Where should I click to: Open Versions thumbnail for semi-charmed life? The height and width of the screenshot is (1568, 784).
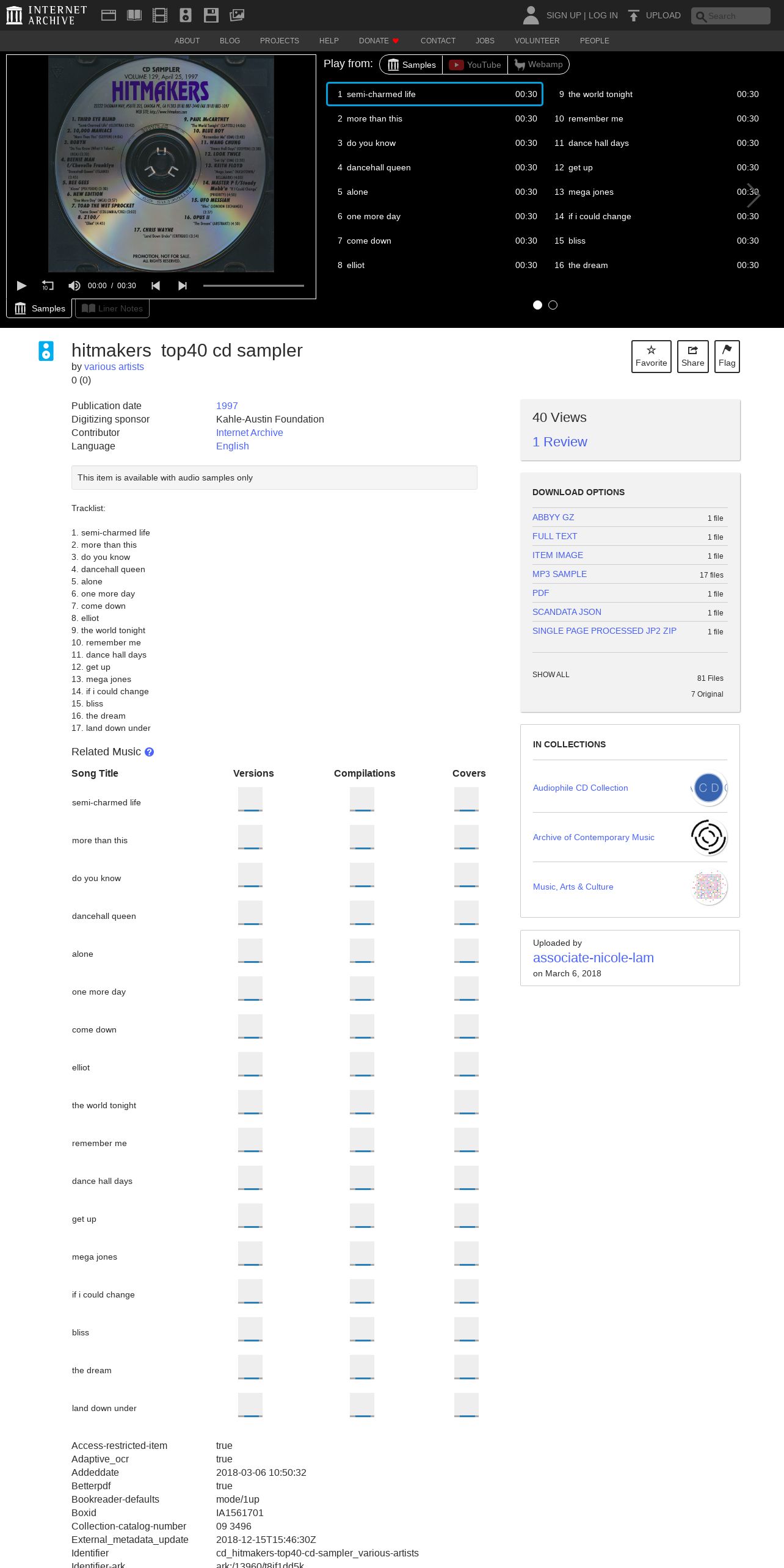[250, 799]
